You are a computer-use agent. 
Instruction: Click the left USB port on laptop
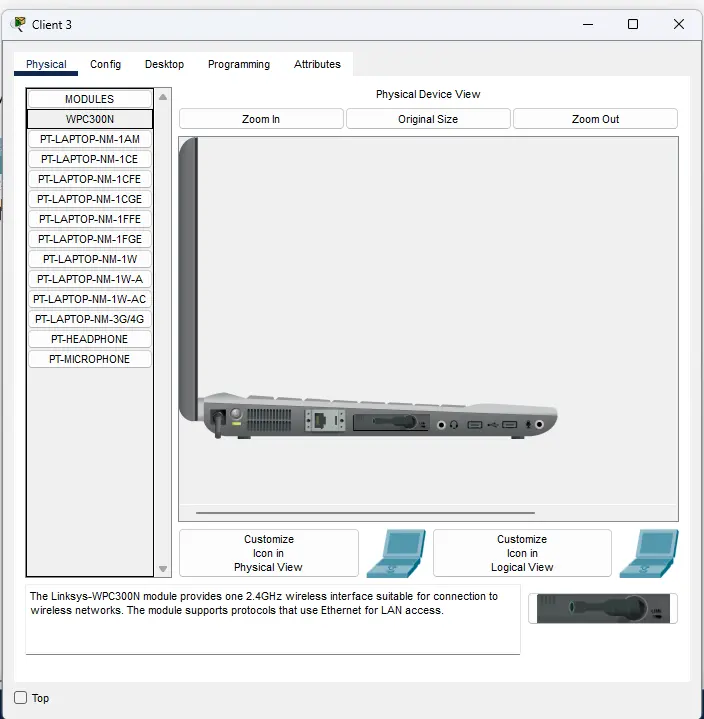click(x=475, y=425)
